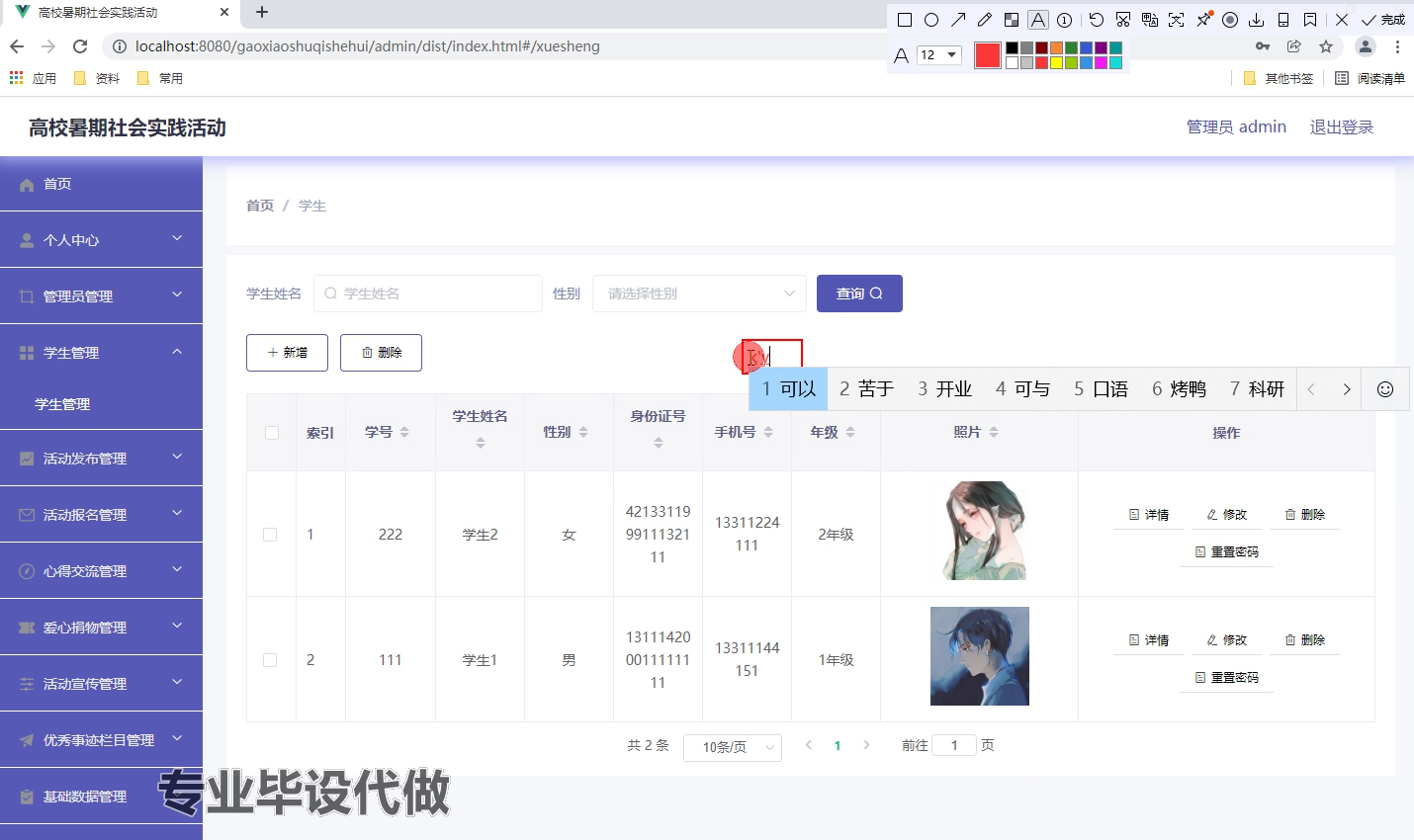Expand the 活动宣传管理 sidebar menu
Image resolution: width=1414 pixels, height=840 pixels.
click(101, 684)
